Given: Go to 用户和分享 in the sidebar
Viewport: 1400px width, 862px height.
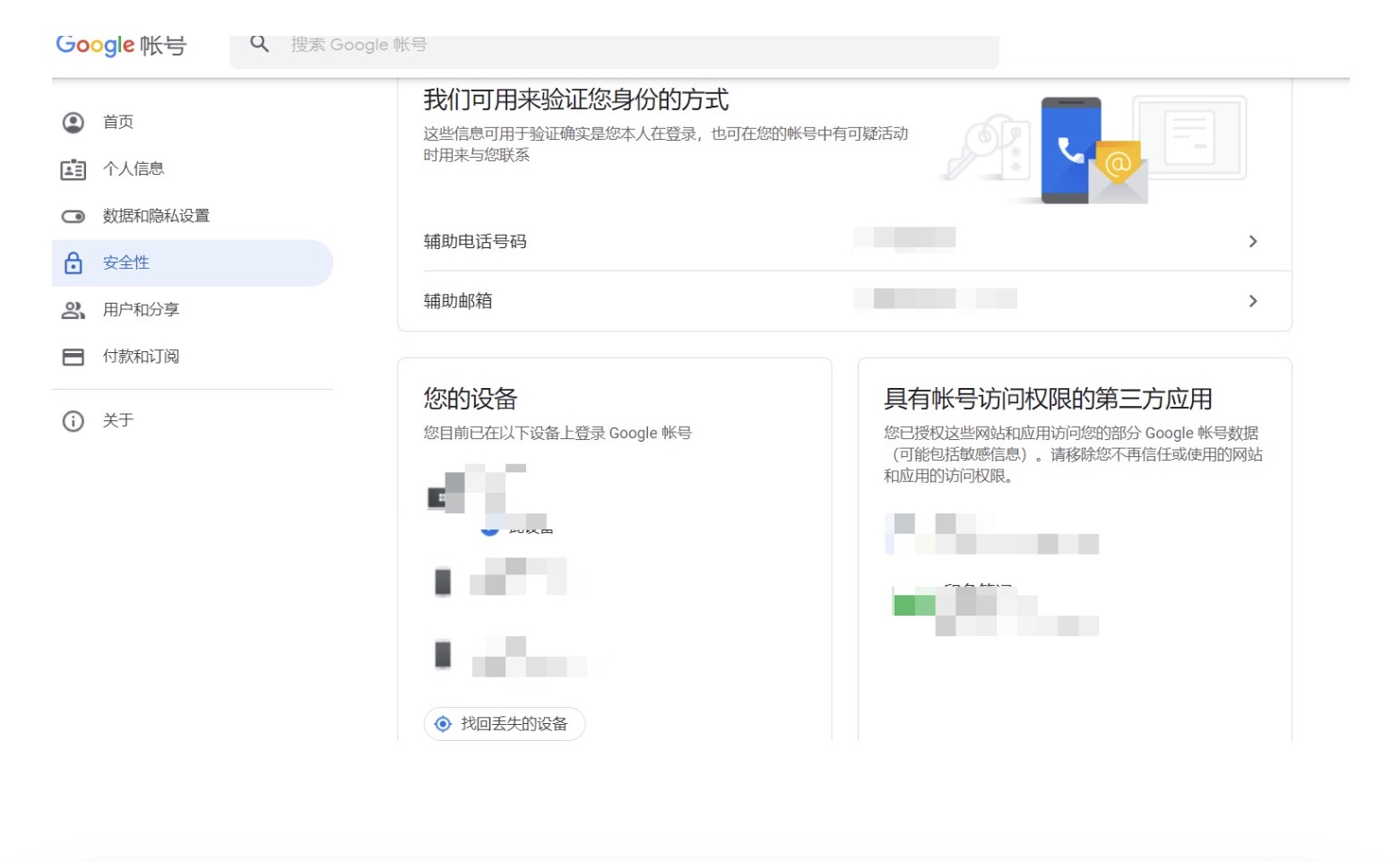Looking at the screenshot, I should click(x=192, y=309).
